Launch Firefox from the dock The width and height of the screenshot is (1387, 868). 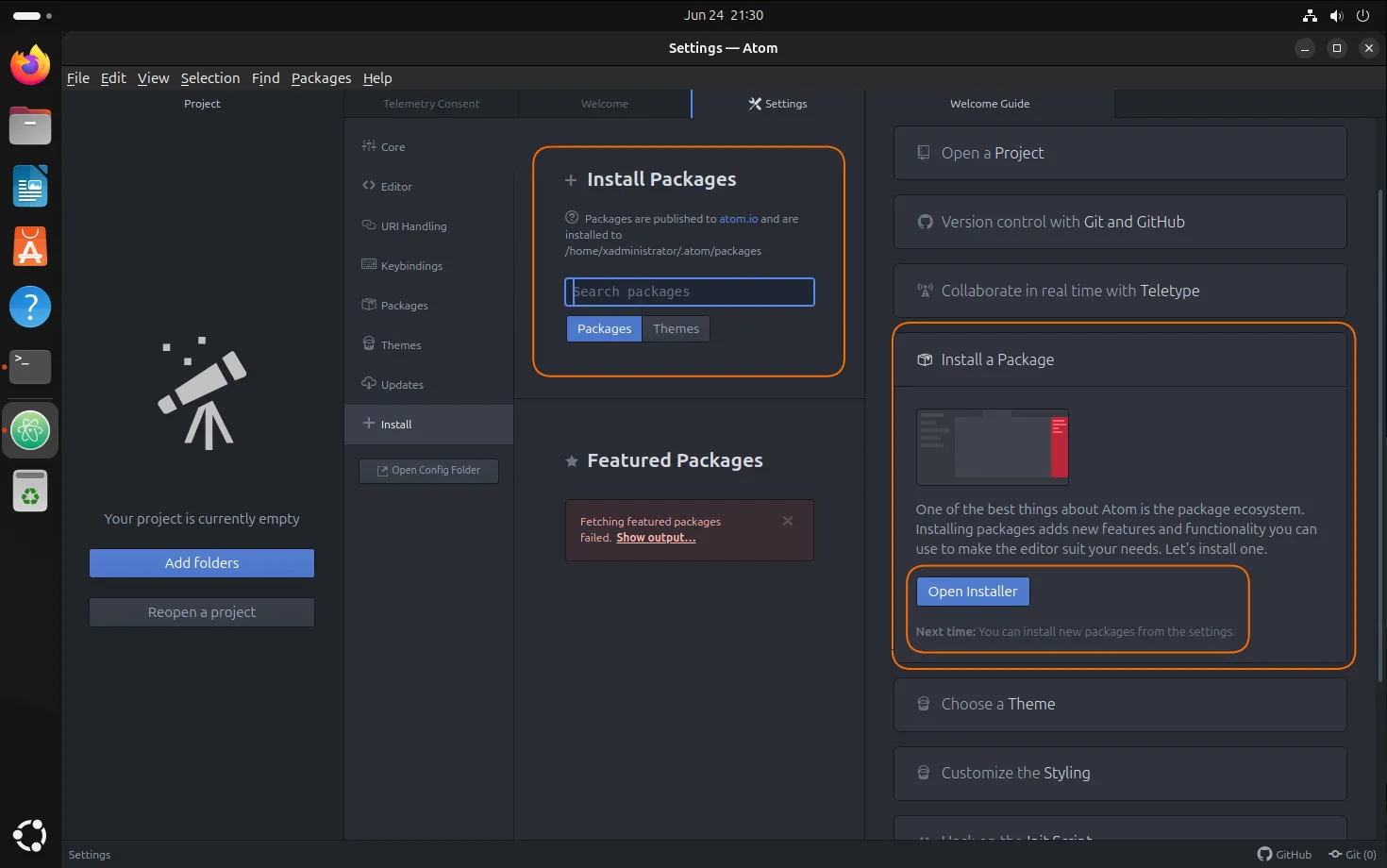(30, 65)
